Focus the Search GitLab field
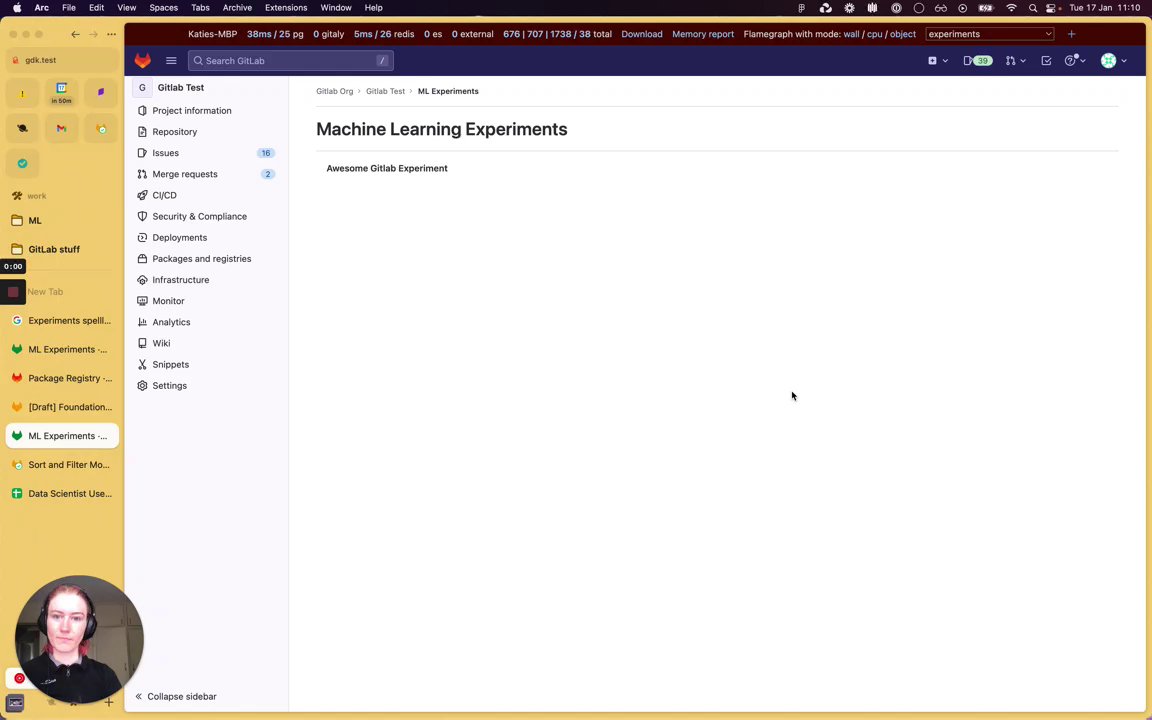 pos(291,61)
